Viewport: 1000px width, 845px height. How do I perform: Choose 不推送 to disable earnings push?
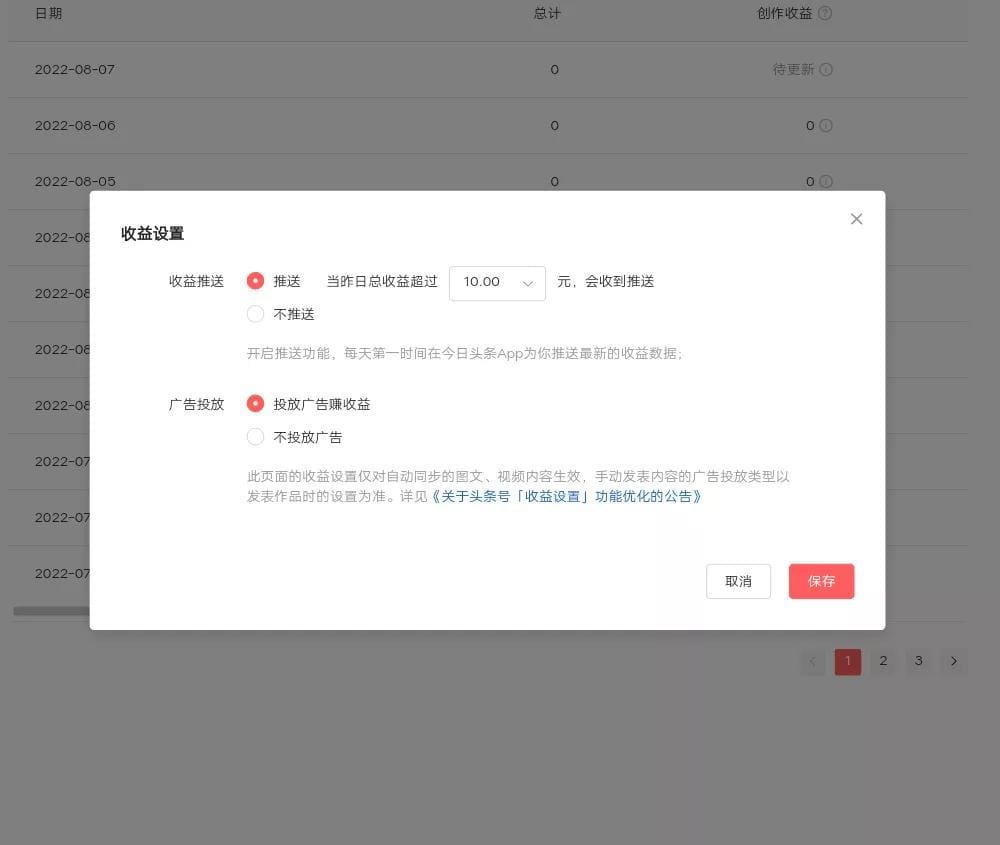click(256, 313)
